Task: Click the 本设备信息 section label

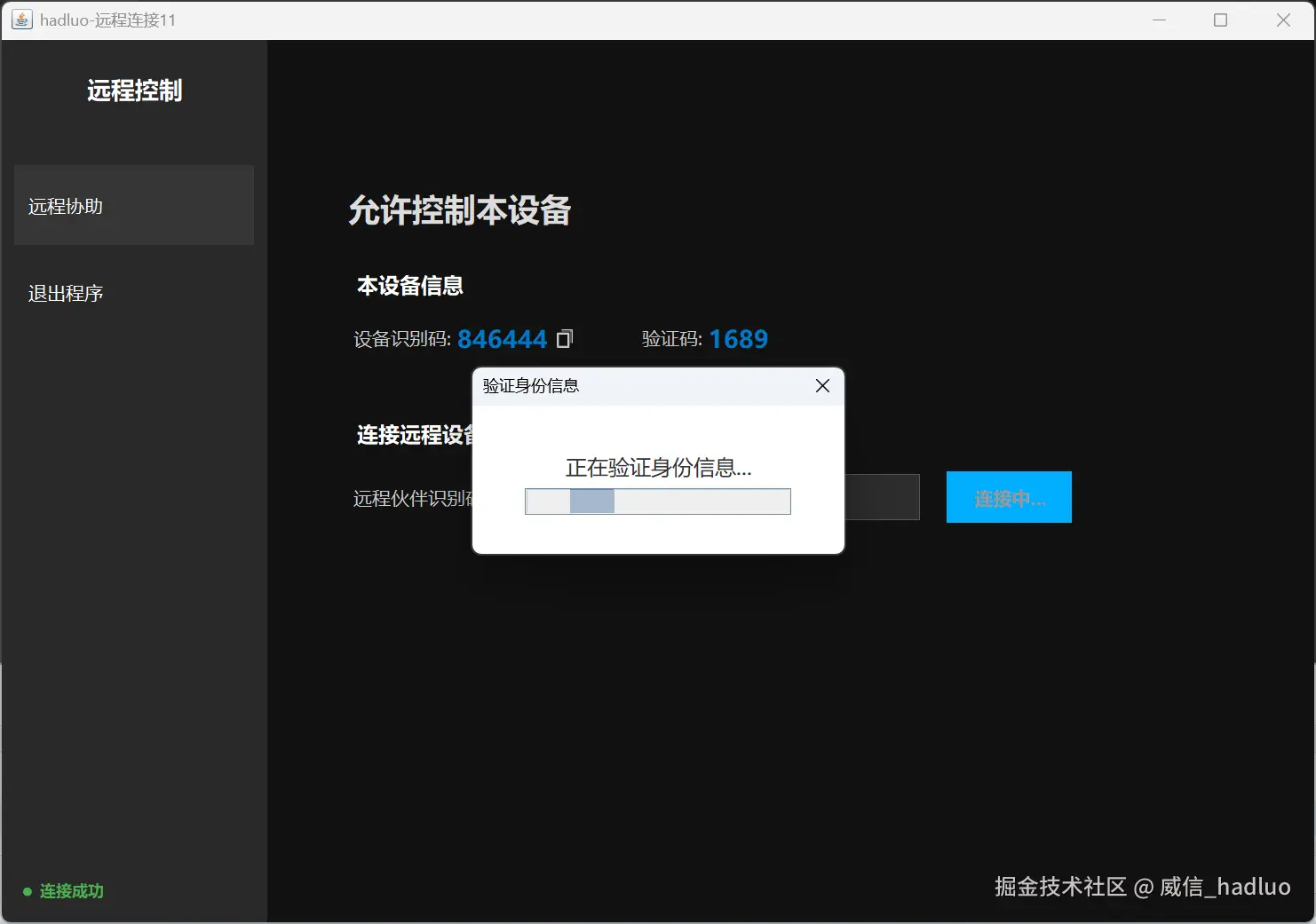Action: tap(410, 286)
